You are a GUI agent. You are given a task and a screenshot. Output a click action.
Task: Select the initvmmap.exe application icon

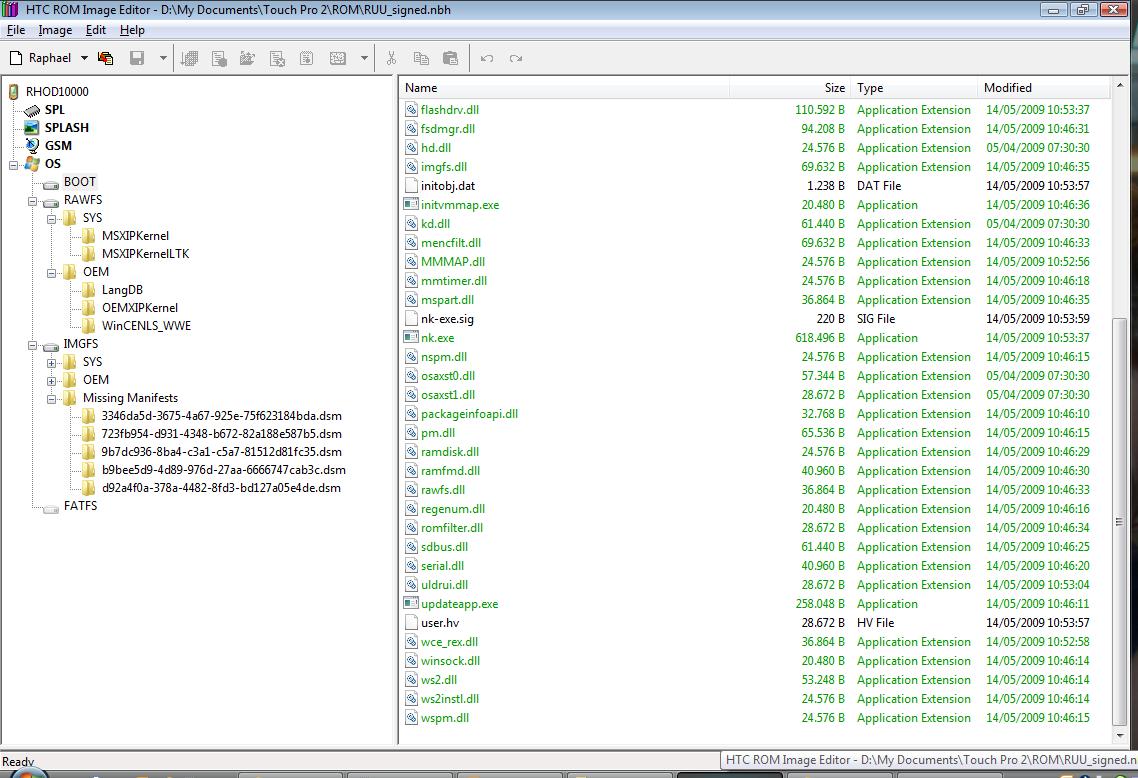click(412, 205)
